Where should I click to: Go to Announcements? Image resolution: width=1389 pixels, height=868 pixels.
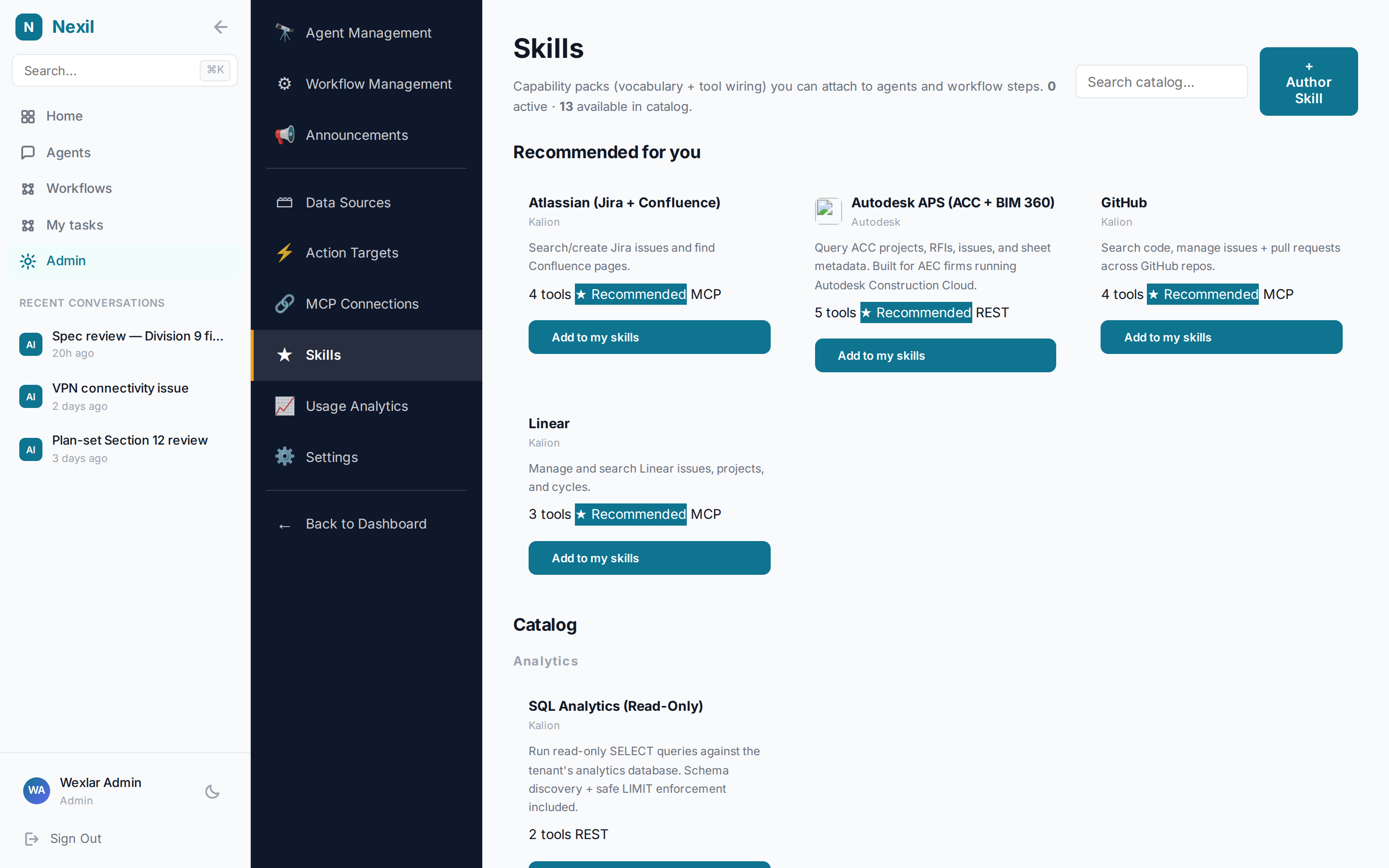pyautogui.click(x=366, y=135)
